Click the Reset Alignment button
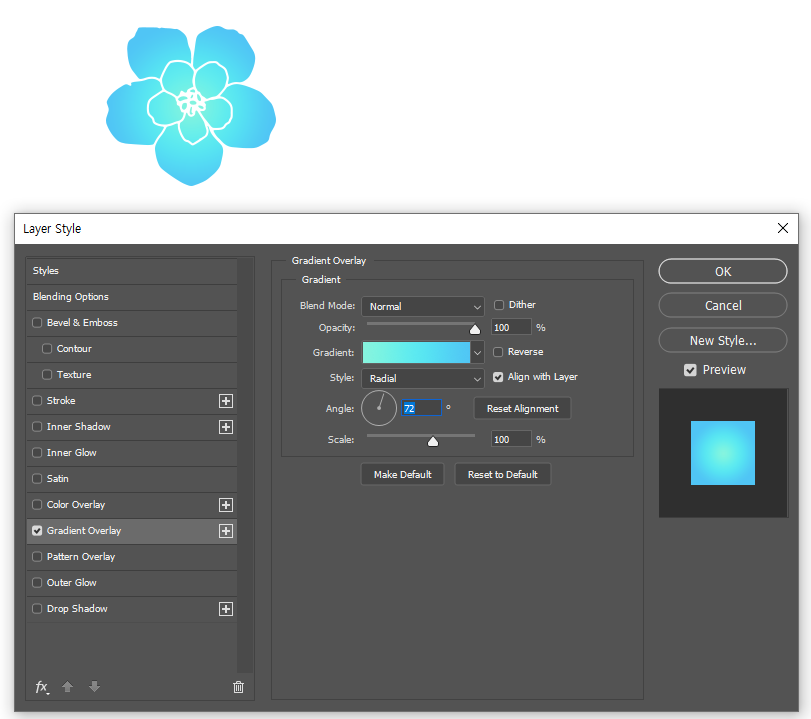 (522, 408)
